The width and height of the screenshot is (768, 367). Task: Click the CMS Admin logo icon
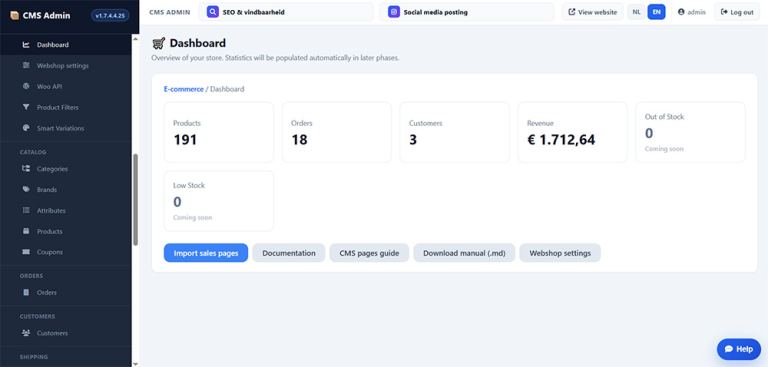click(x=15, y=15)
